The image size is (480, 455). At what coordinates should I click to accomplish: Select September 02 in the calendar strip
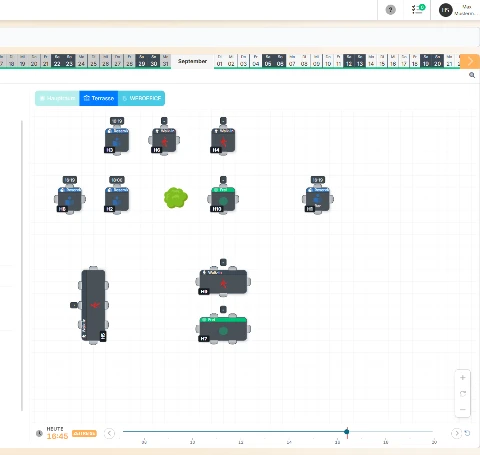coord(231,61)
